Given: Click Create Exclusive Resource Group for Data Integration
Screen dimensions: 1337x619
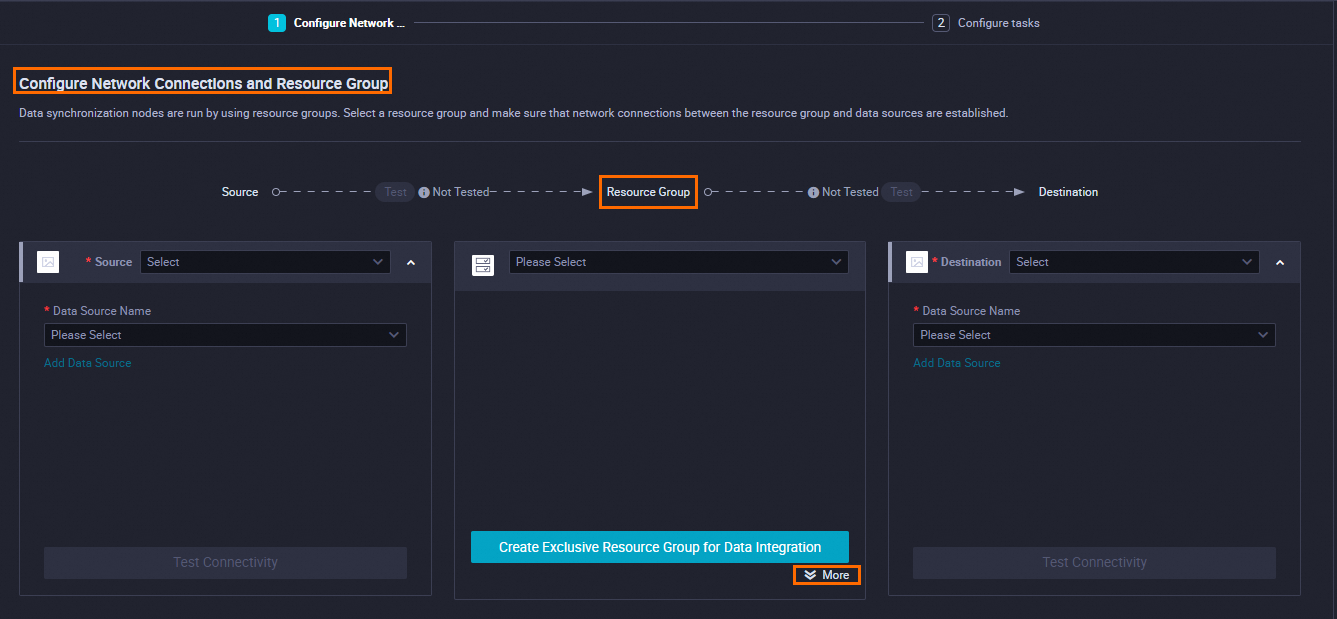Looking at the screenshot, I should (x=660, y=547).
